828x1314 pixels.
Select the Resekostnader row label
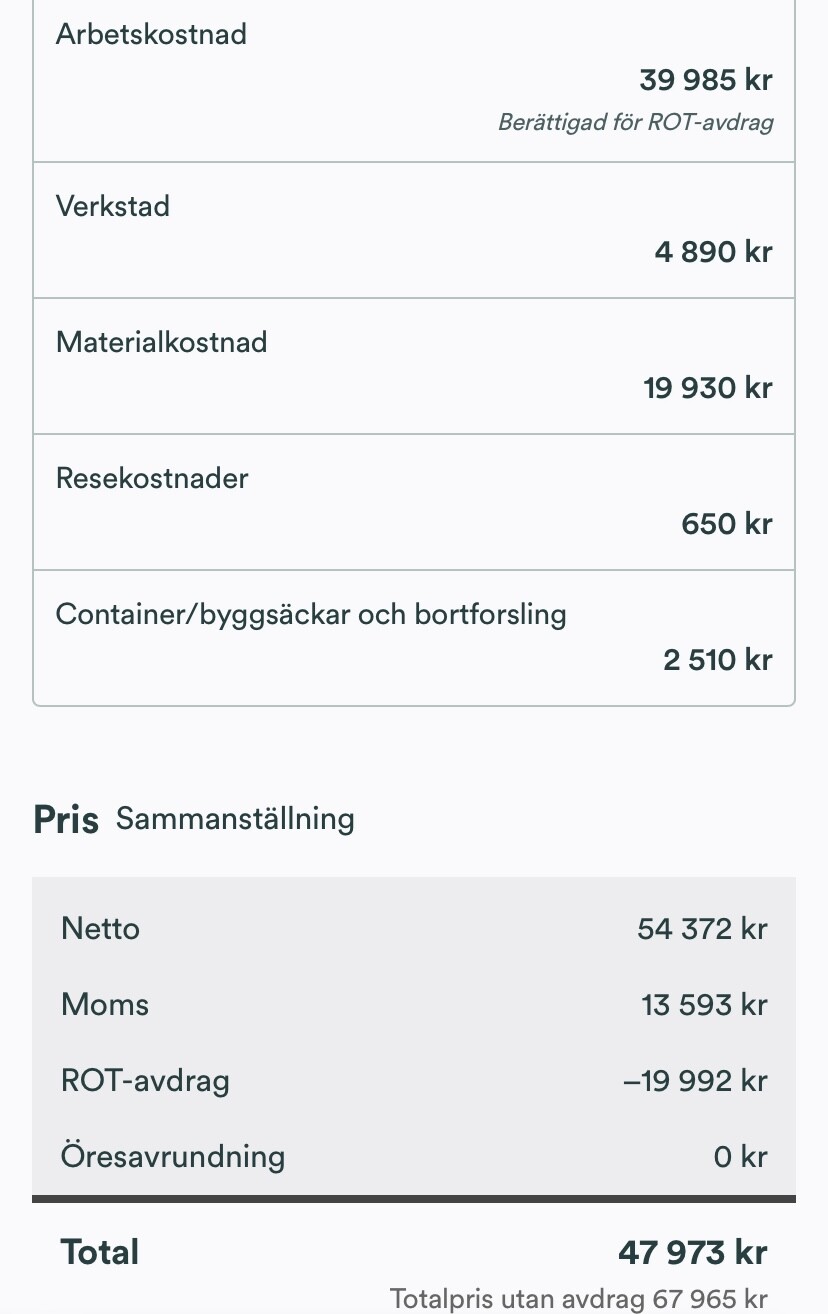pyautogui.click(x=152, y=479)
